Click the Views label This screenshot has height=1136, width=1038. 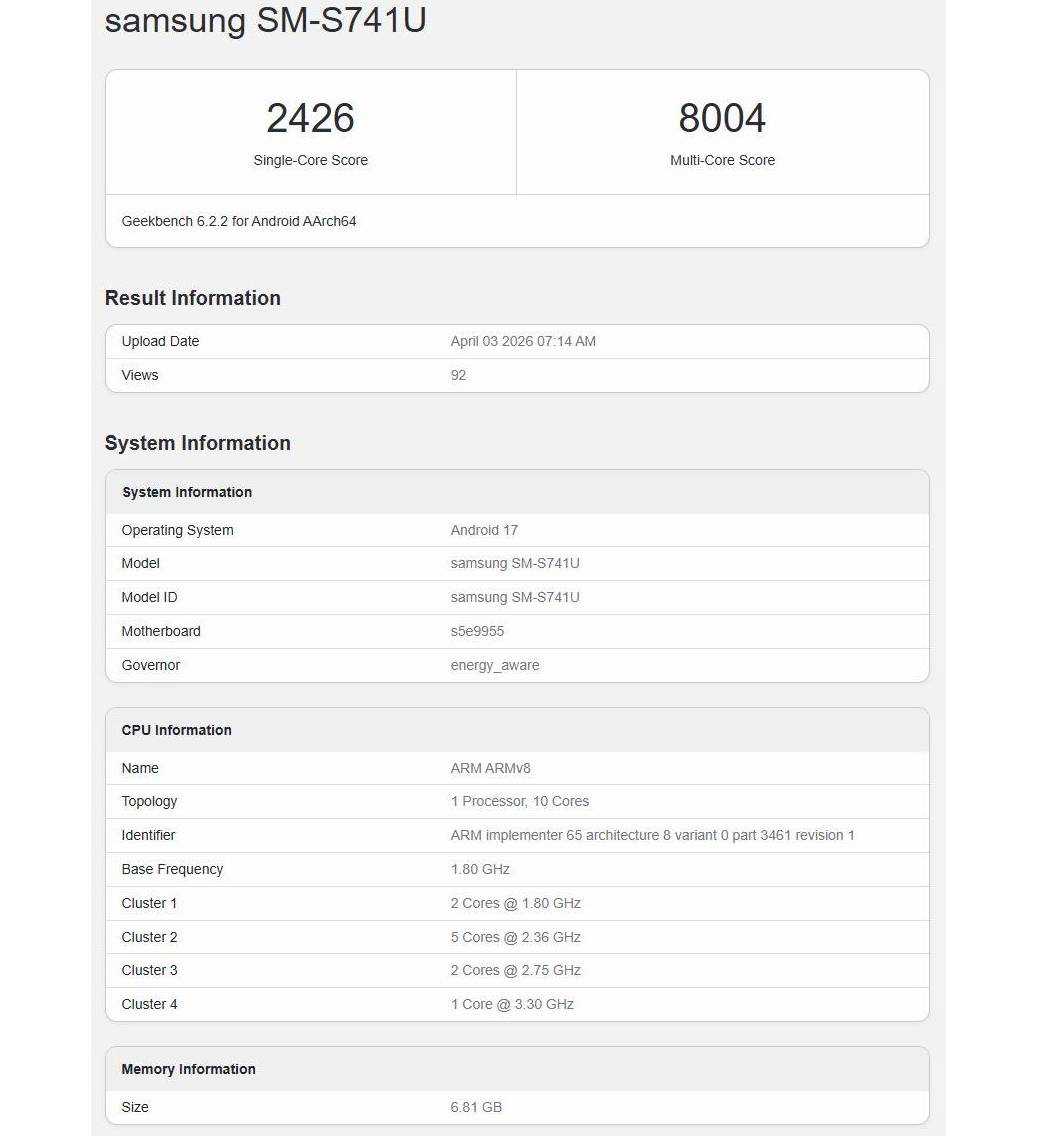(140, 375)
